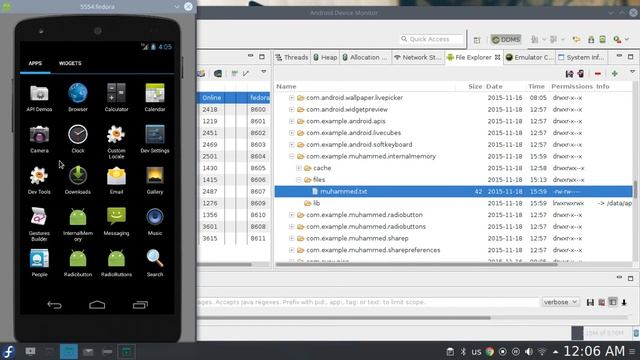Open the Downloads app
The height and width of the screenshot is (360, 640).
[x=78, y=180]
